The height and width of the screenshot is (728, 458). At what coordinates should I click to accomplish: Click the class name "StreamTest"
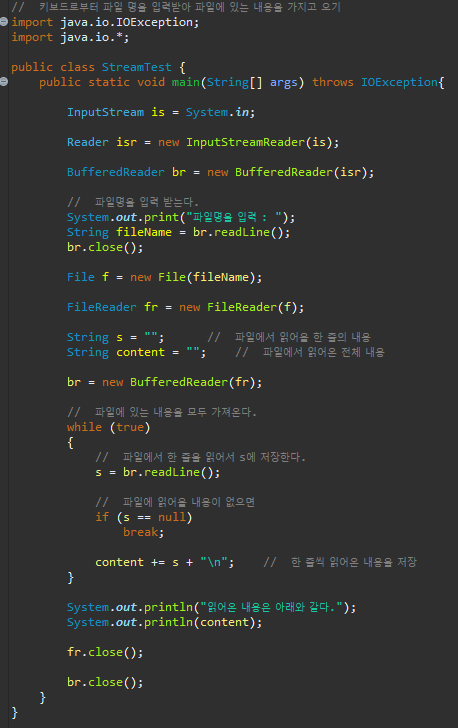point(137,67)
